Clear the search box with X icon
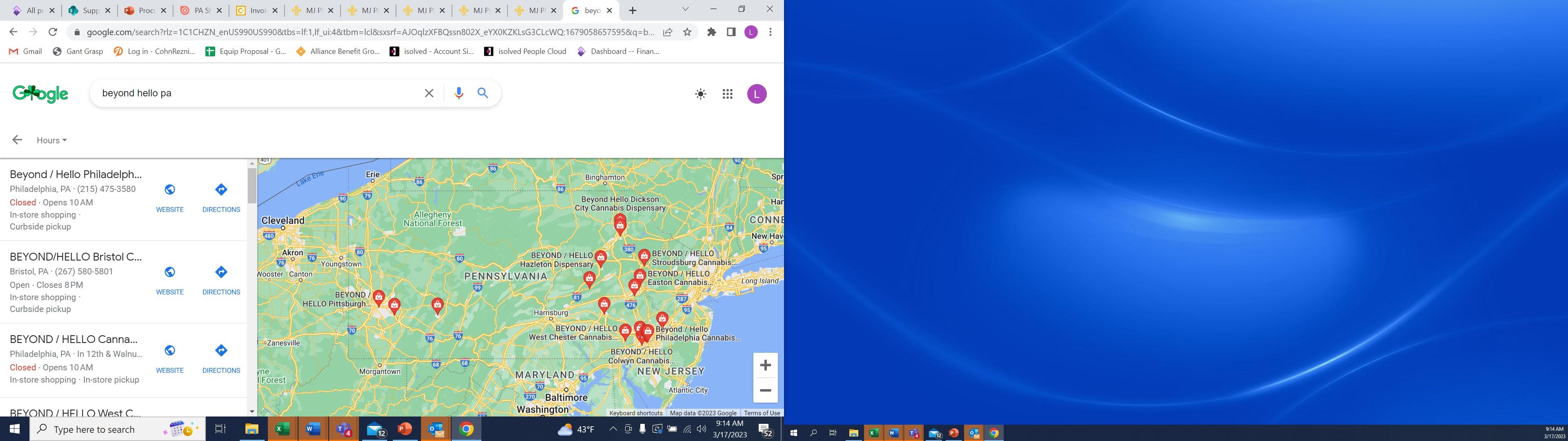Viewport: 1568px width, 441px height. pos(429,93)
